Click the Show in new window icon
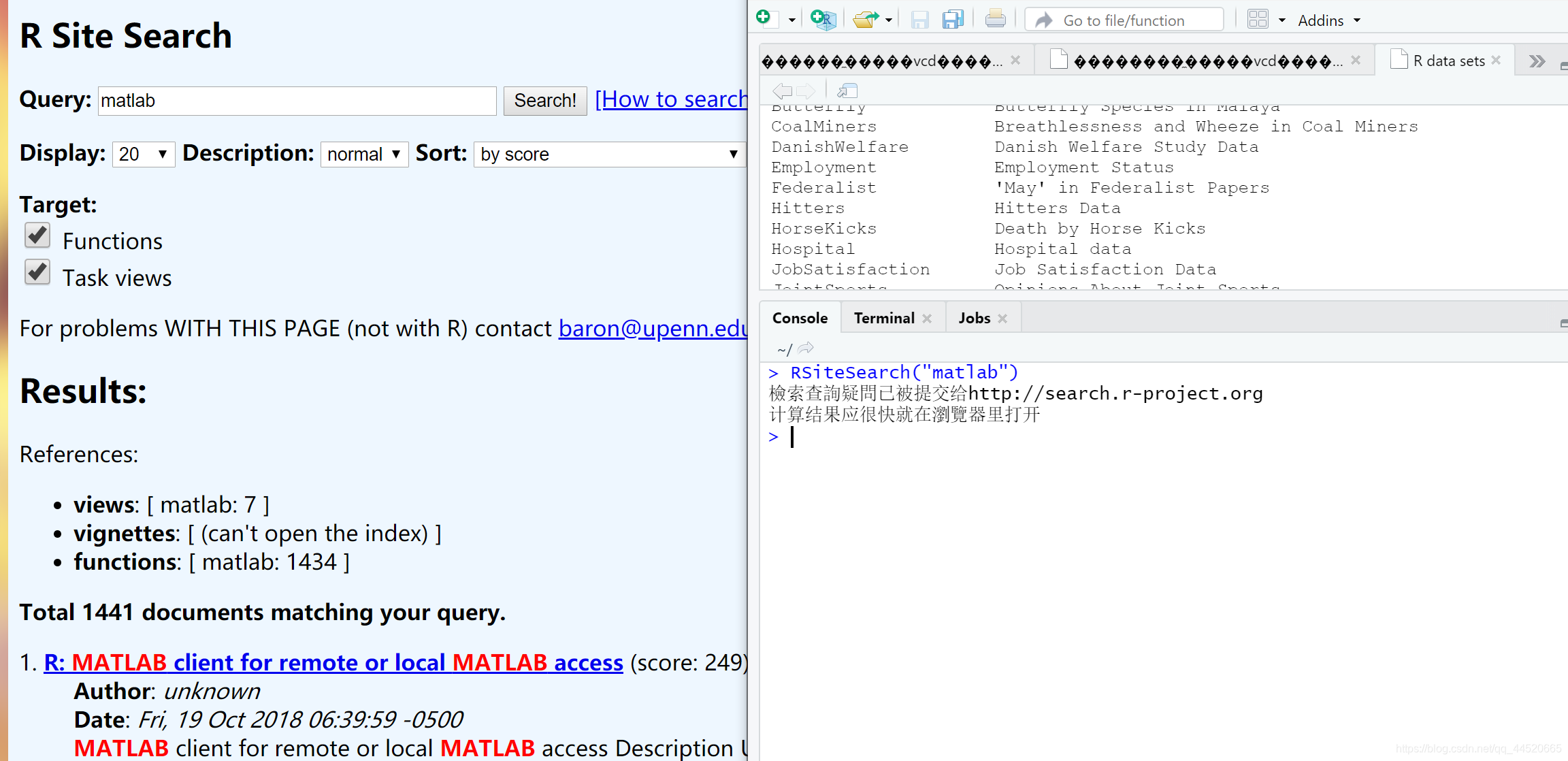This screenshot has height=761, width=1568. [847, 90]
